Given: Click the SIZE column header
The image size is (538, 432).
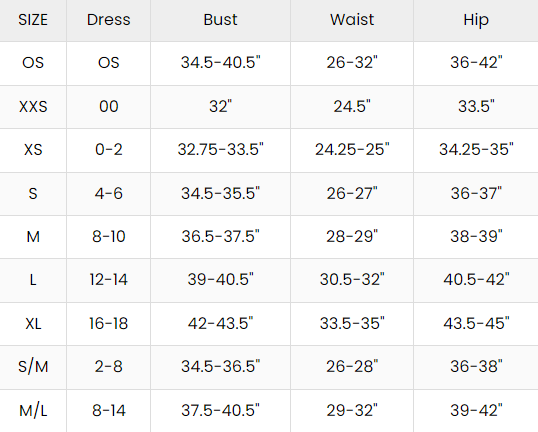Looking at the screenshot, I should pyautogui.click(x=33, y=20).
